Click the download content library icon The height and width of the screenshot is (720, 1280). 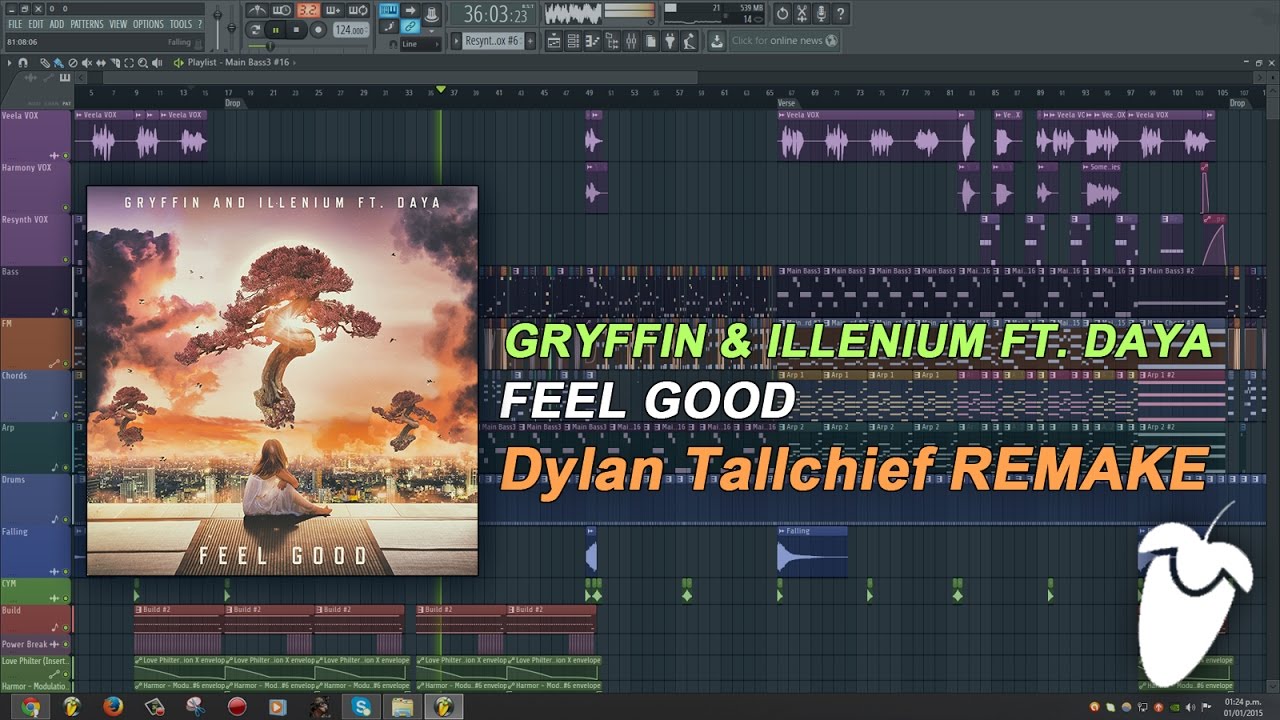point(717,41)
